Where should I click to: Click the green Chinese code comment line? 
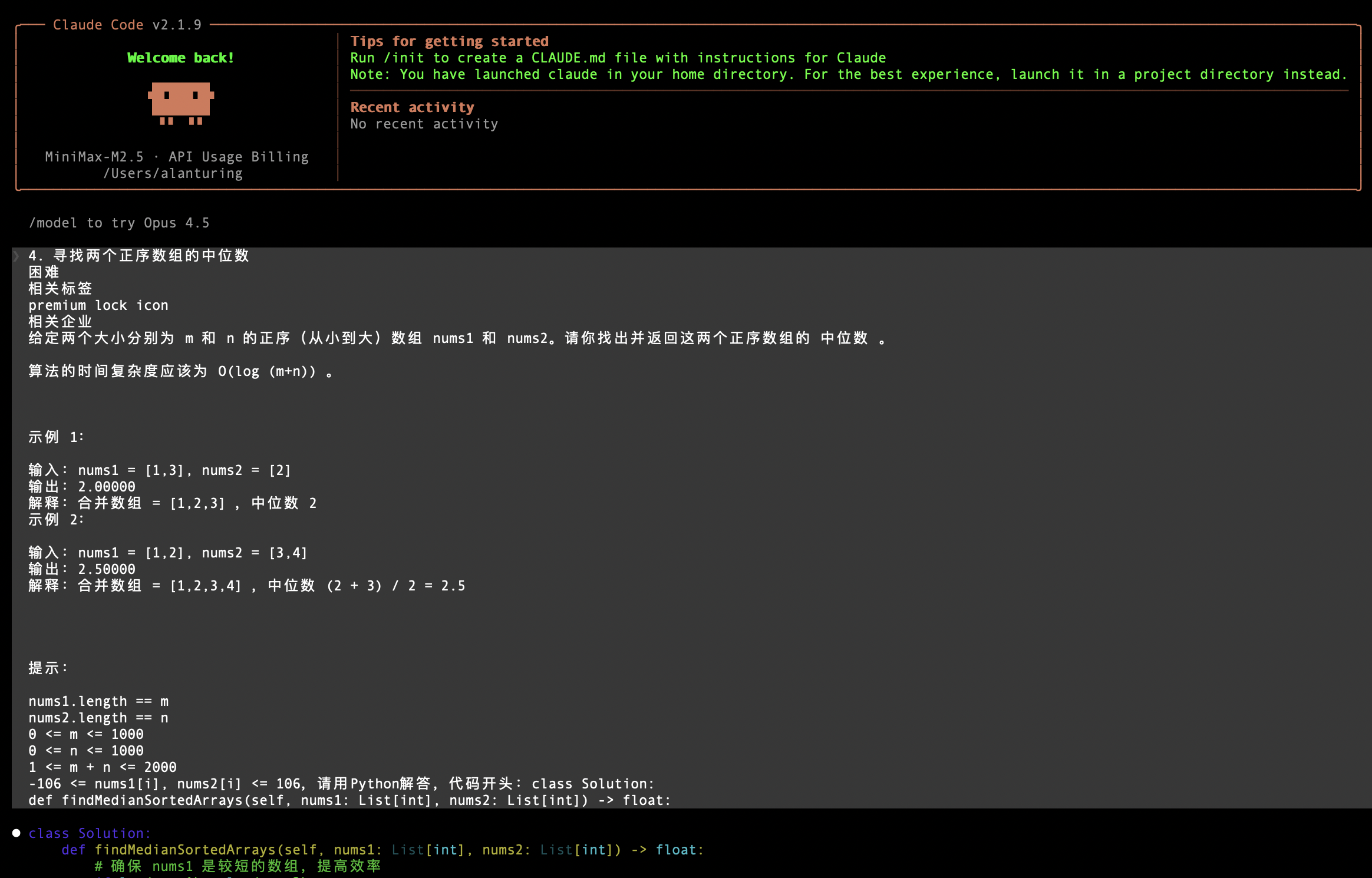(238, 866)
